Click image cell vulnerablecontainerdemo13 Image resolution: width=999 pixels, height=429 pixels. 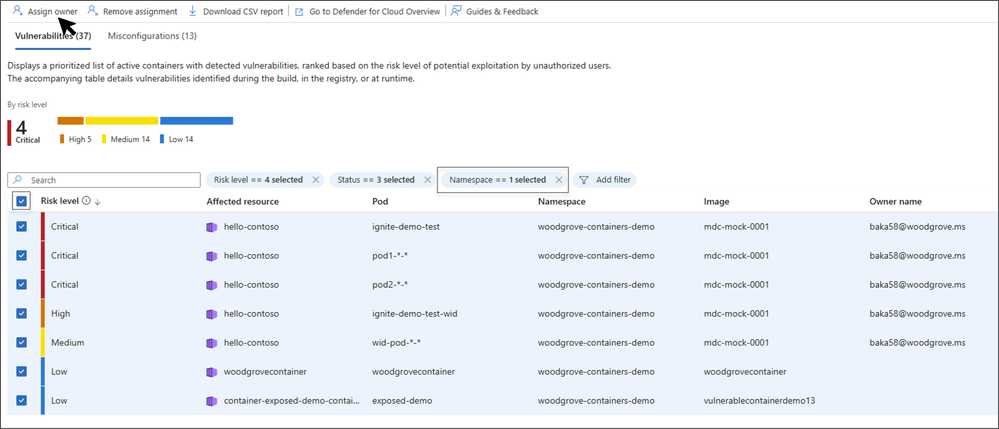tap(759, 400)
